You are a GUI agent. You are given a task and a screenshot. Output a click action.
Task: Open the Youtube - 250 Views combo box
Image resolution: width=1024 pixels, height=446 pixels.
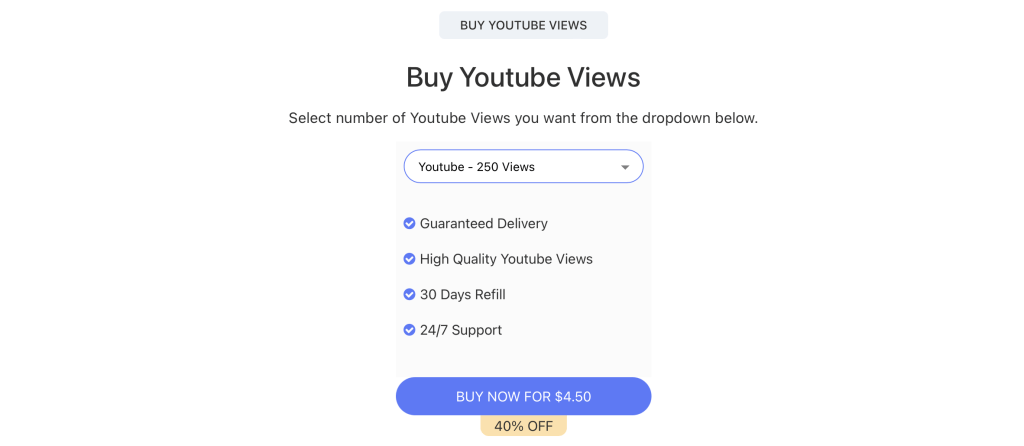pyautogui.click(x=523, y=167)
